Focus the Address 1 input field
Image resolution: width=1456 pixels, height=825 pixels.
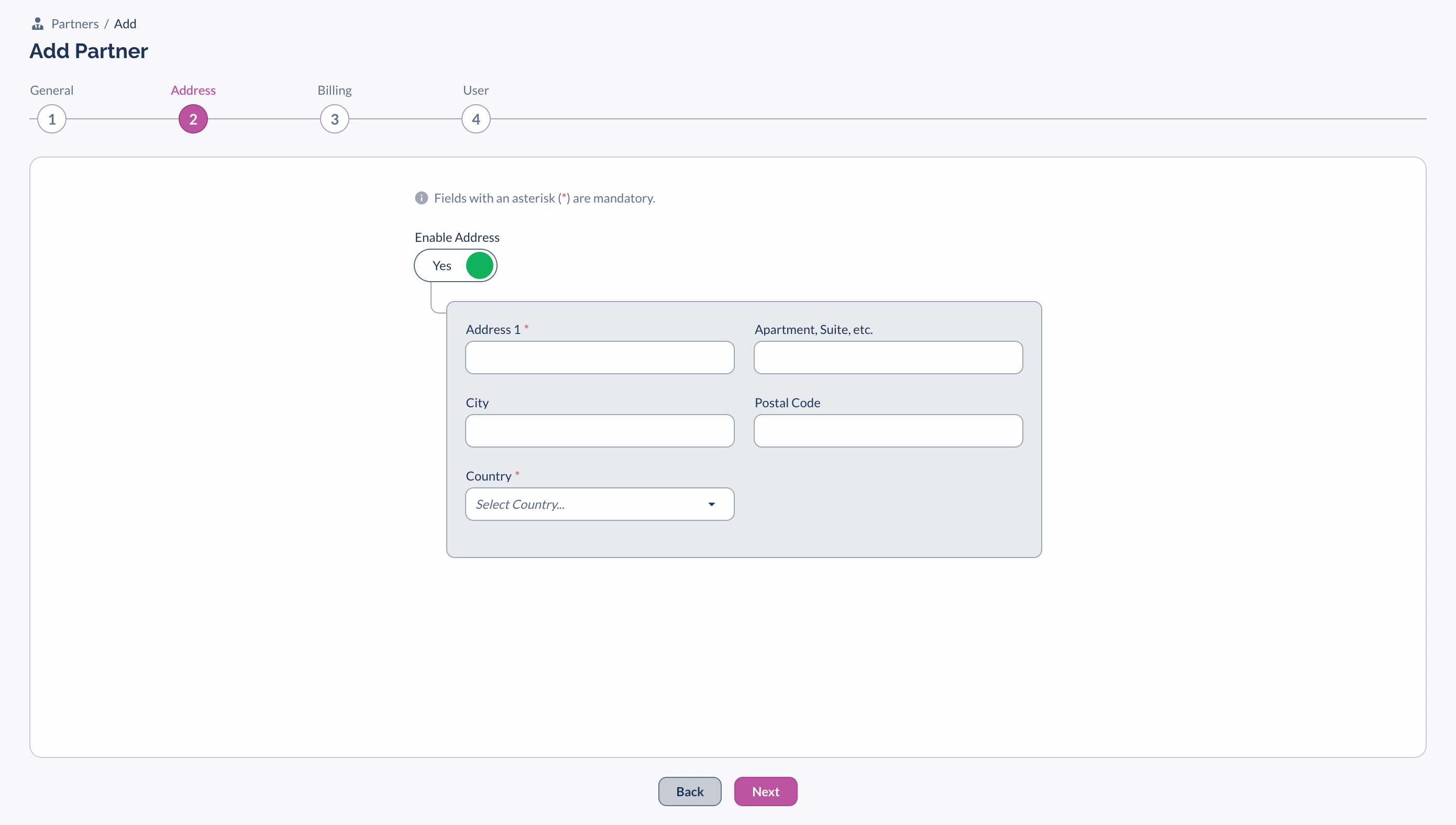coord(599,358)
